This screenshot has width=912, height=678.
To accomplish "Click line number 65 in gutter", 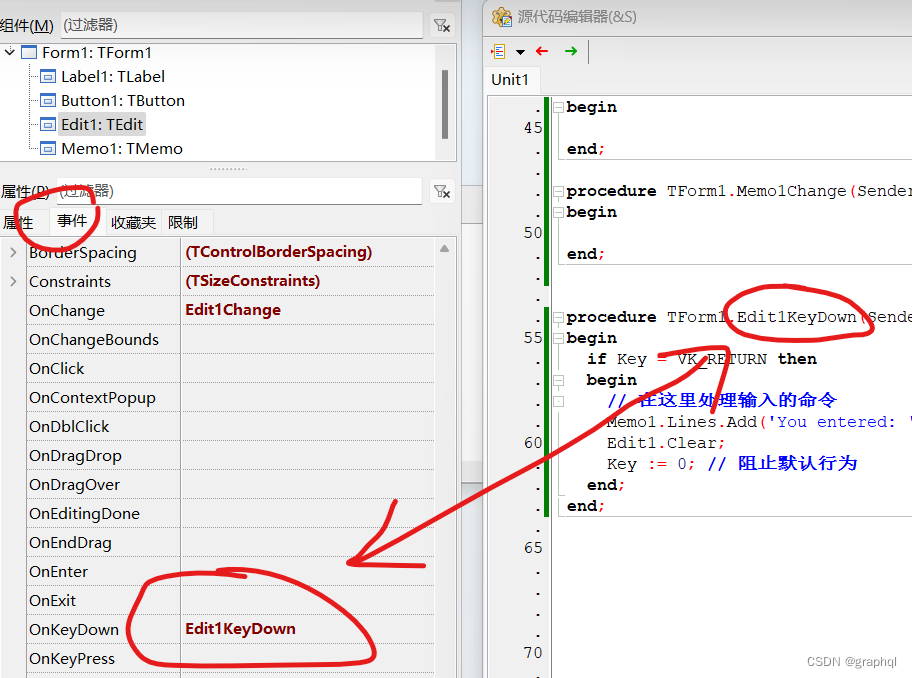I will click(x=533, y=548).
